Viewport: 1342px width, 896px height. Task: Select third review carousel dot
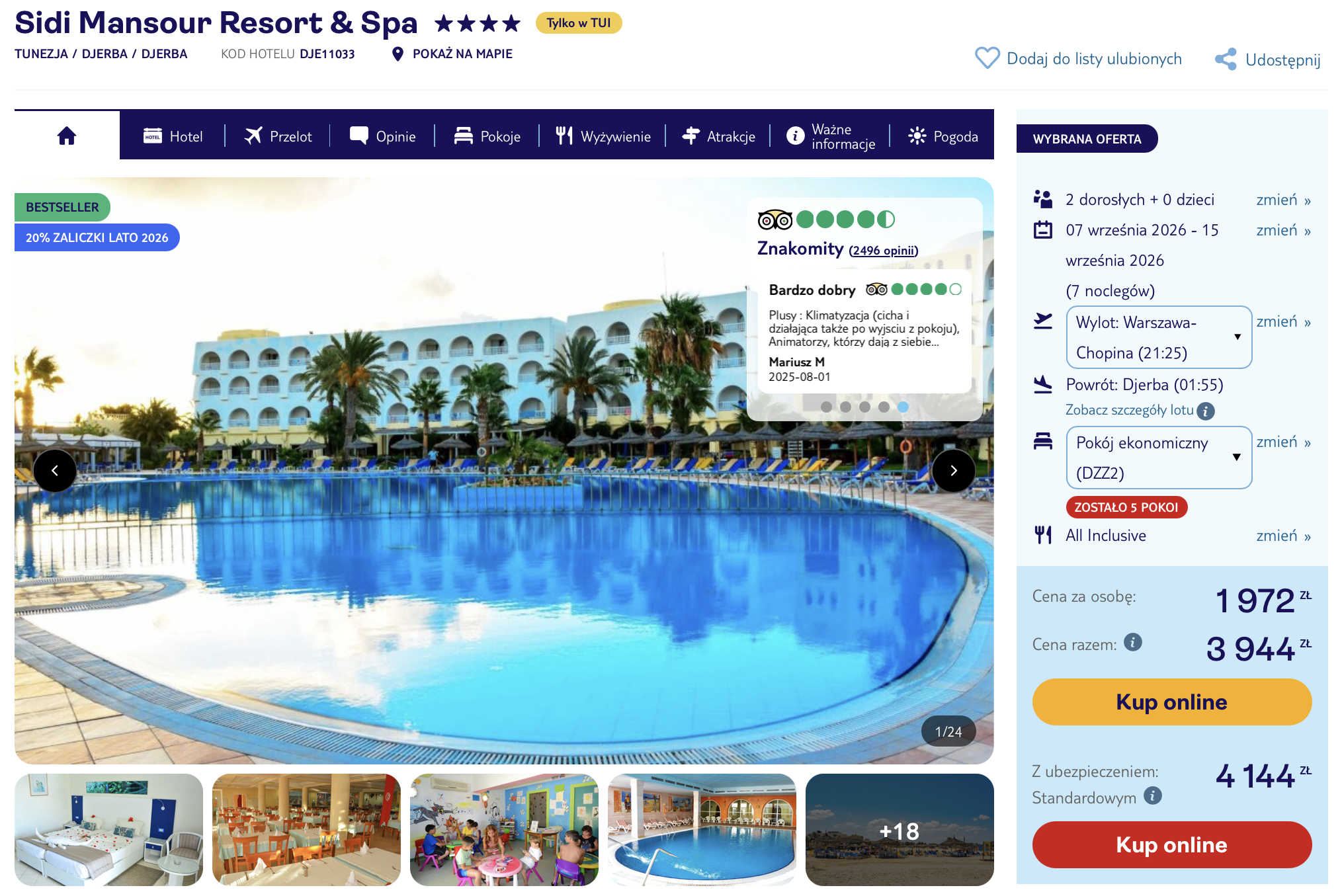[864, 407]
